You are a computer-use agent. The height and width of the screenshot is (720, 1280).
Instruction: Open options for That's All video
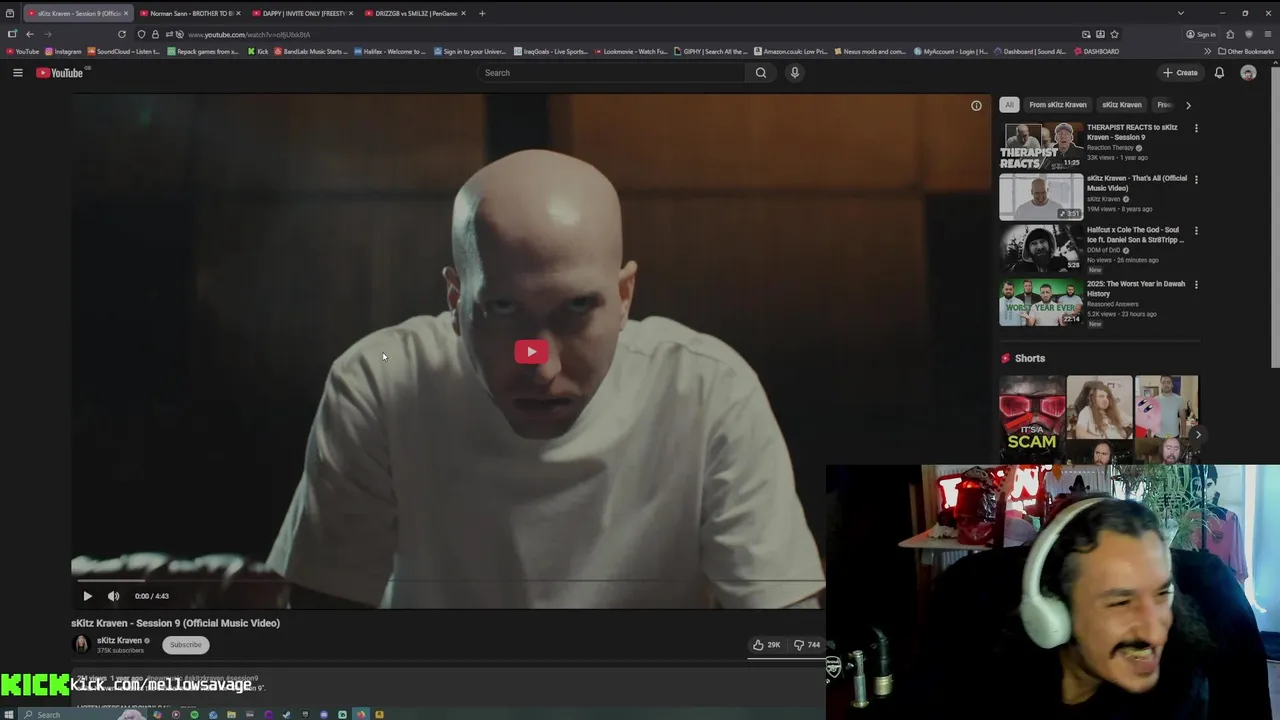pos(1196,179)
